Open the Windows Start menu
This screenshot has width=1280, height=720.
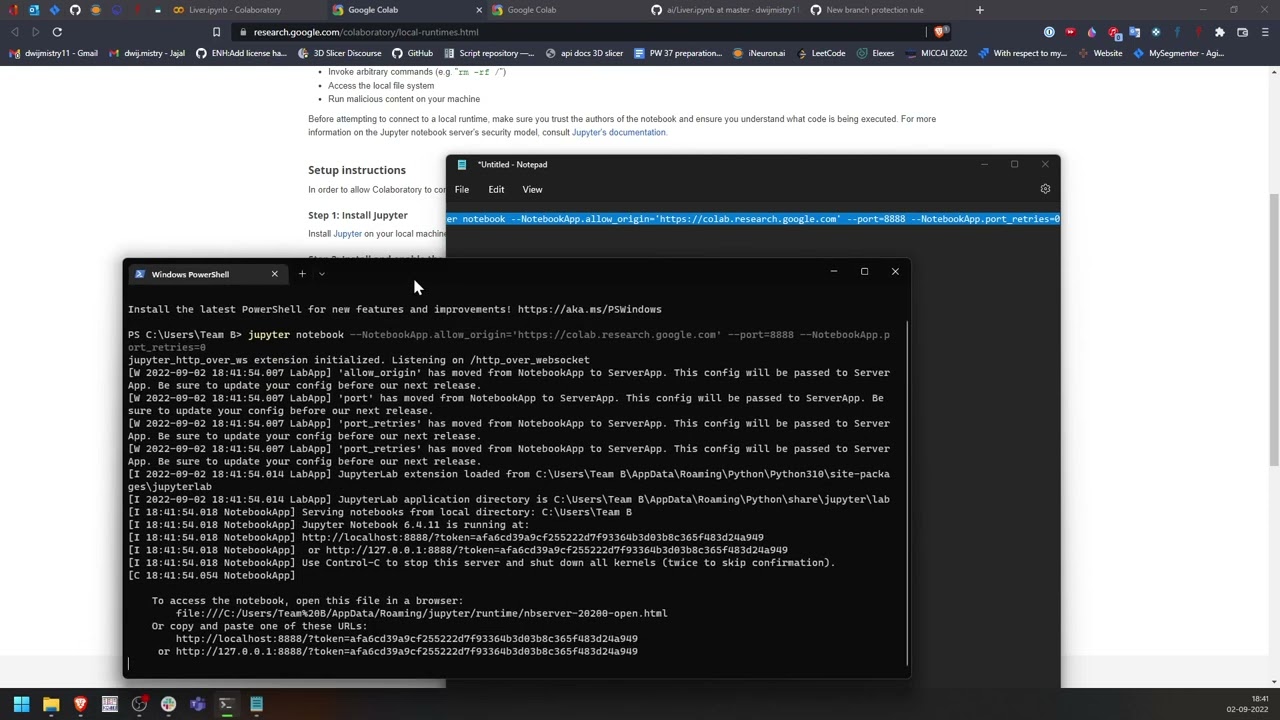pos(21,705)
